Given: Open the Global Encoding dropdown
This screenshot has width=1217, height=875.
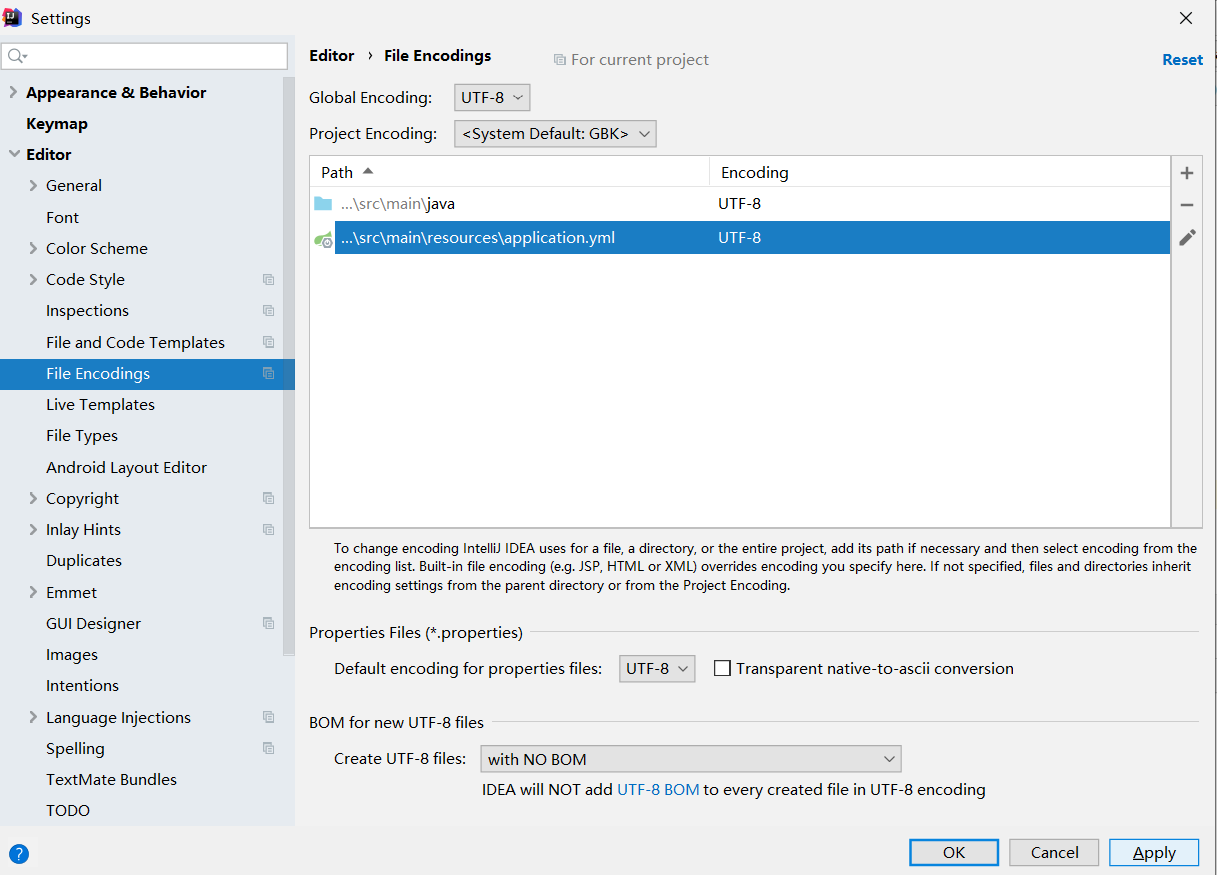Looking at the screenshot, I should 491,97.
